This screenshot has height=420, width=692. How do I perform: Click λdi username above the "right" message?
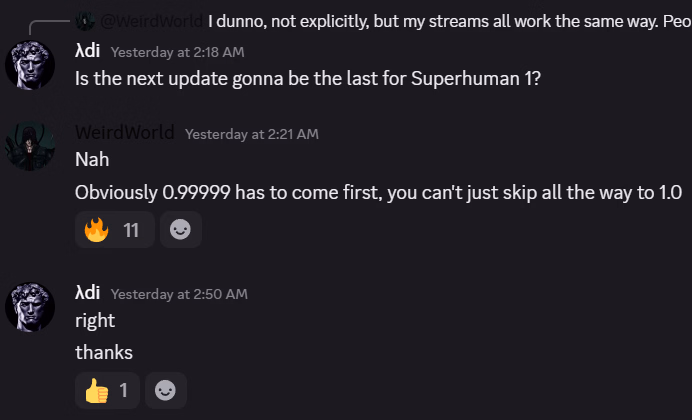pos(88,293)
